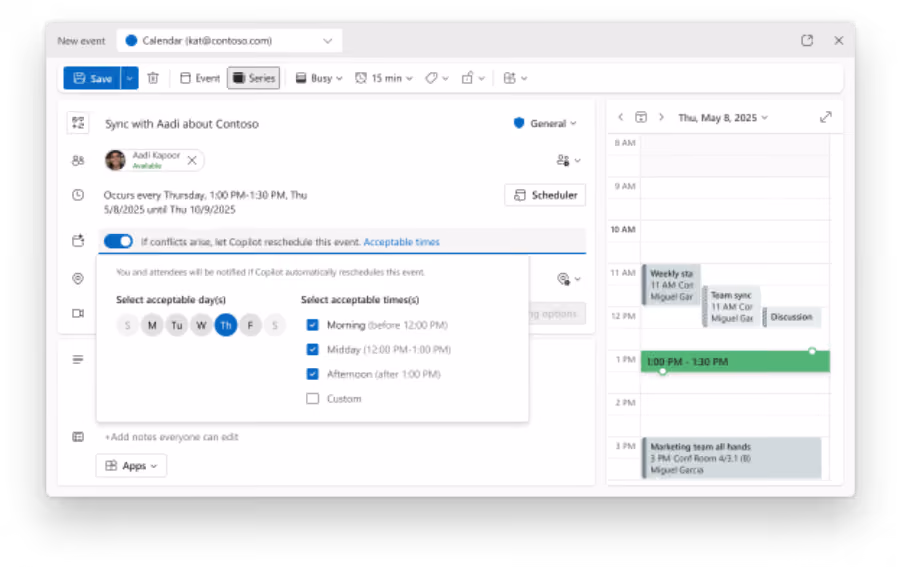Expand the calendar preview pane

[826, 117]
